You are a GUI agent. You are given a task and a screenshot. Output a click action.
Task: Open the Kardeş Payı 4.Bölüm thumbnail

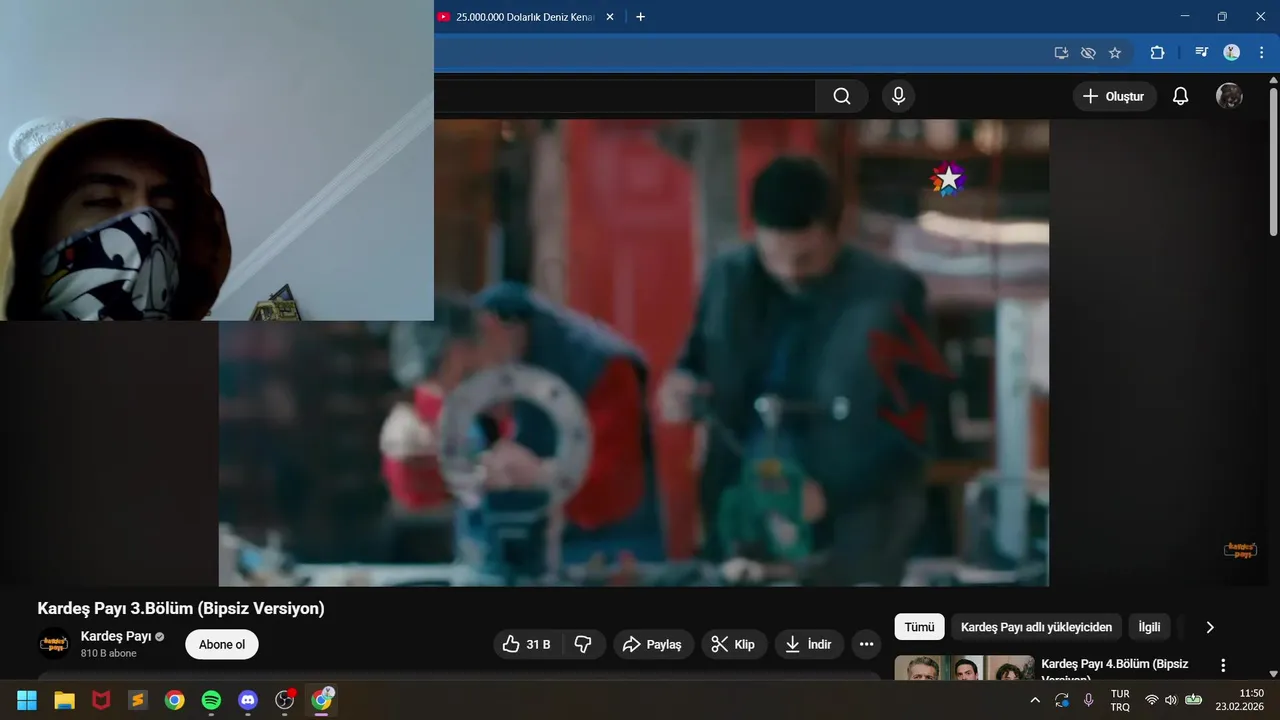[964, 668]
